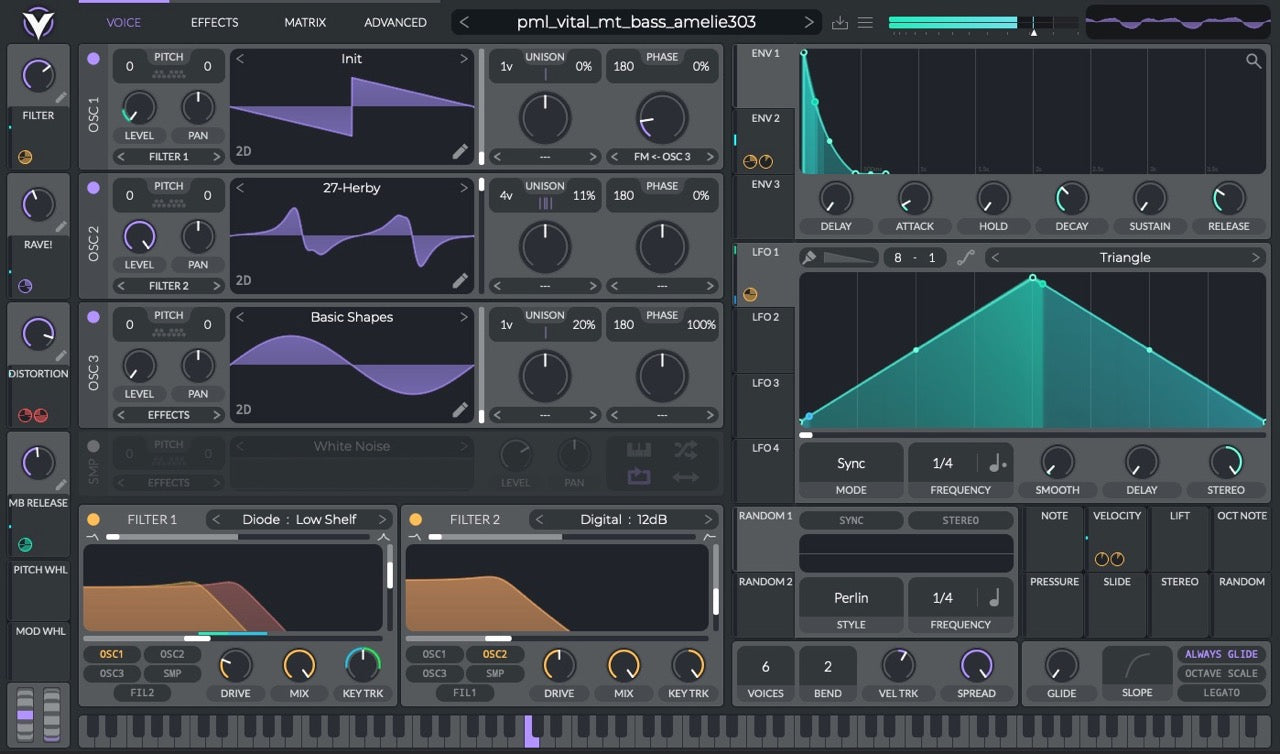This screenshot has width=1280, height=754.
Task: Click the LFO 1 smooth curve icon
Action: click(965, 258)
